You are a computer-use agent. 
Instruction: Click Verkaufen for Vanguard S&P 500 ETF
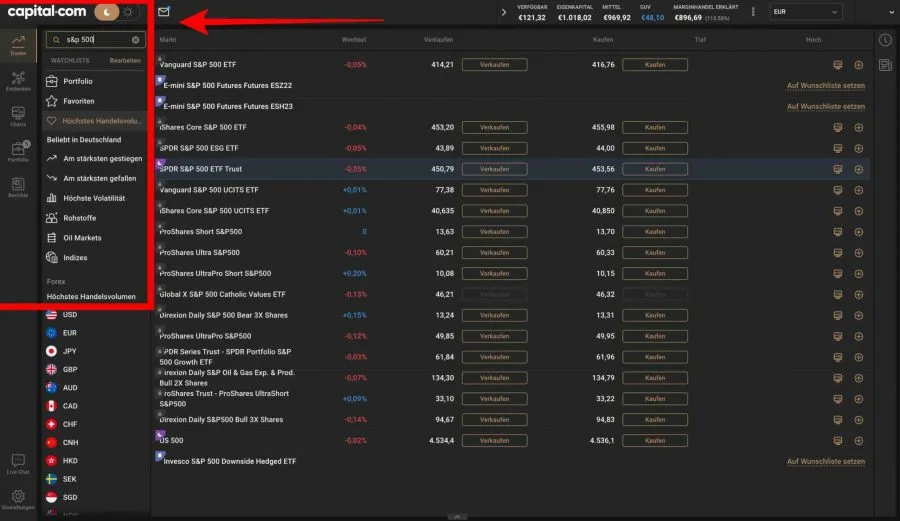pos(494,65)
